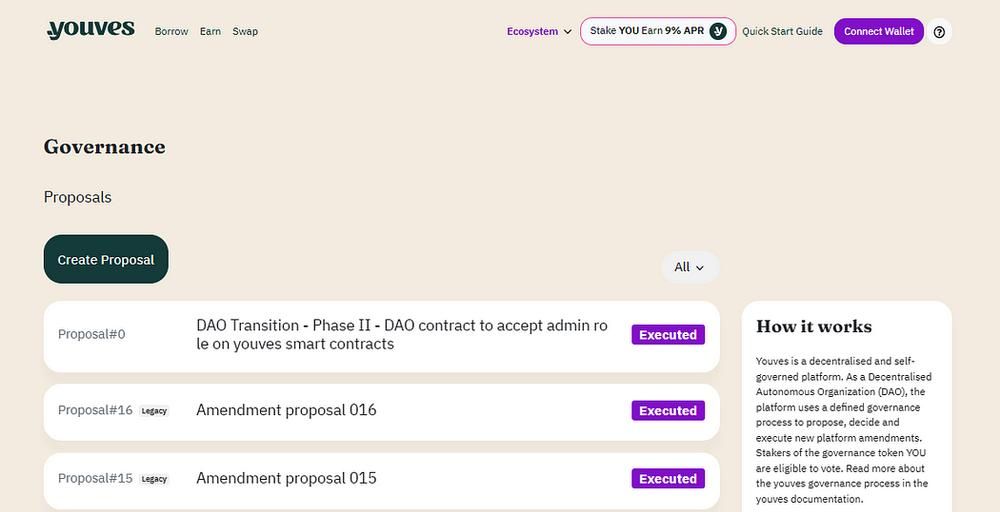Viewport: 1000px width, 512px height.
Task: Click Executed badge on Proposal#16
Action: [x=667, y=411]
